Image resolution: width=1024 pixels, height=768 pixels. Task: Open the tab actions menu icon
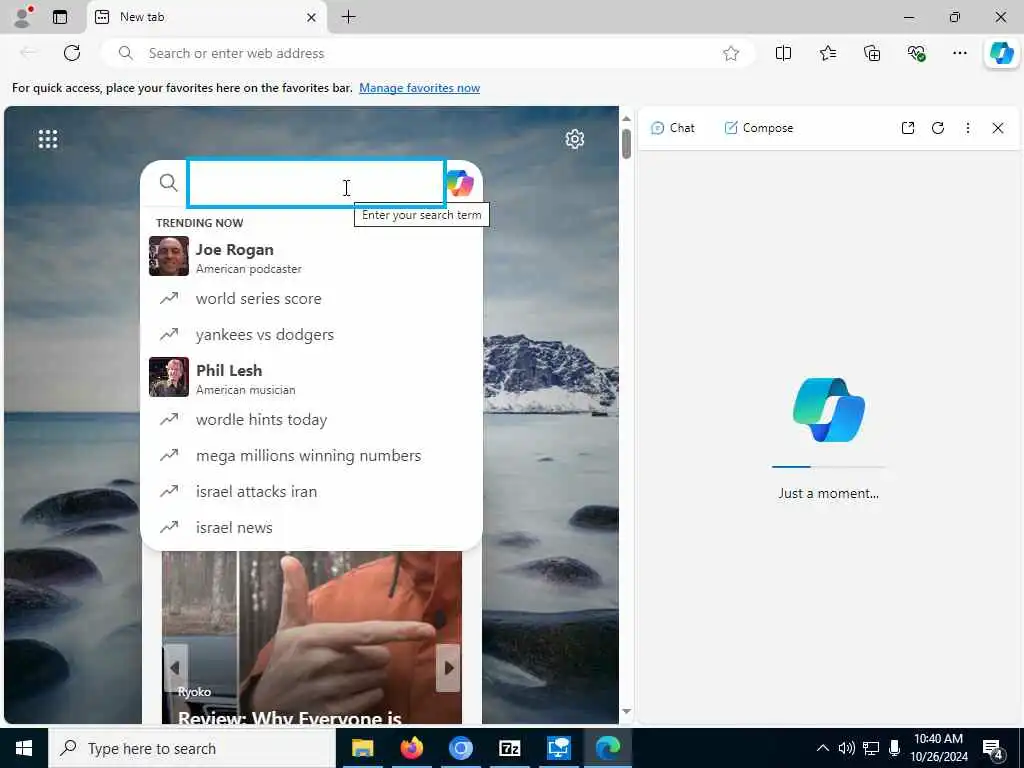(x=60, y=17)
